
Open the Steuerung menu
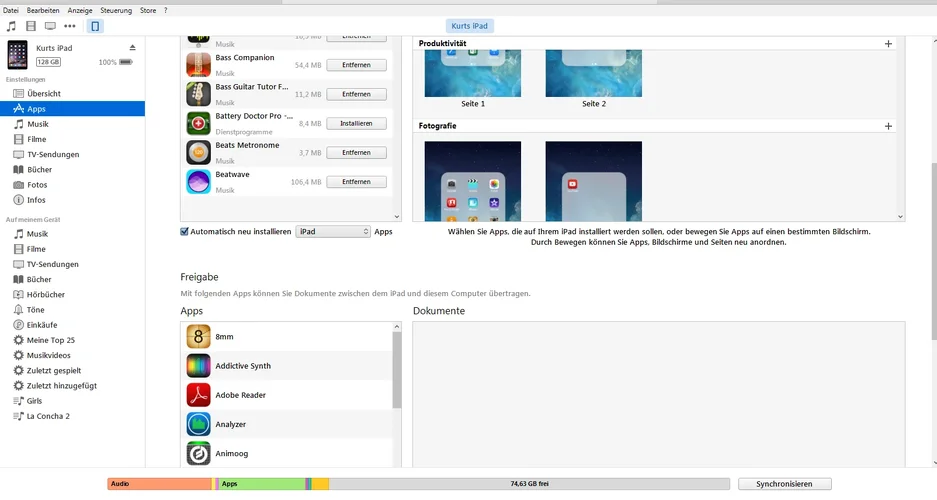click(116, 10)
